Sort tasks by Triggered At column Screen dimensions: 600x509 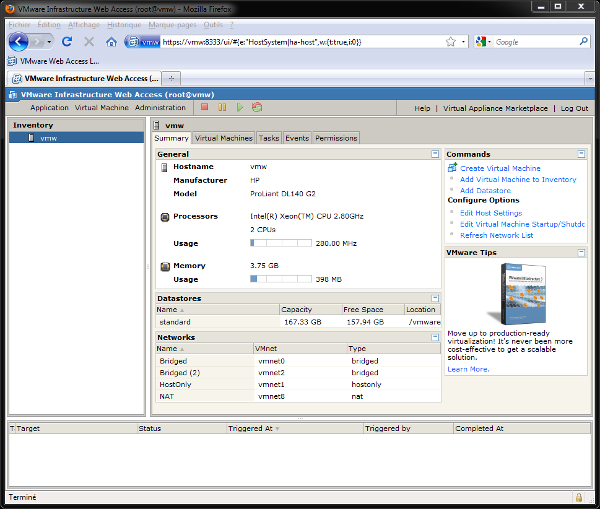295,428
